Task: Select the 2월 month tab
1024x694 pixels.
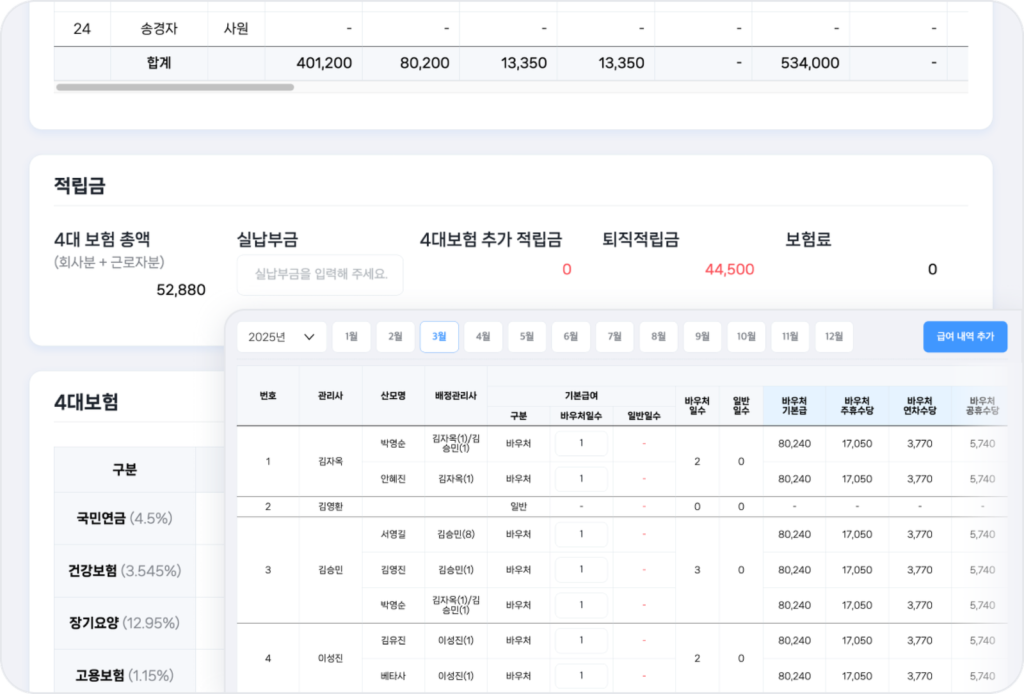Action: (395, 337)
